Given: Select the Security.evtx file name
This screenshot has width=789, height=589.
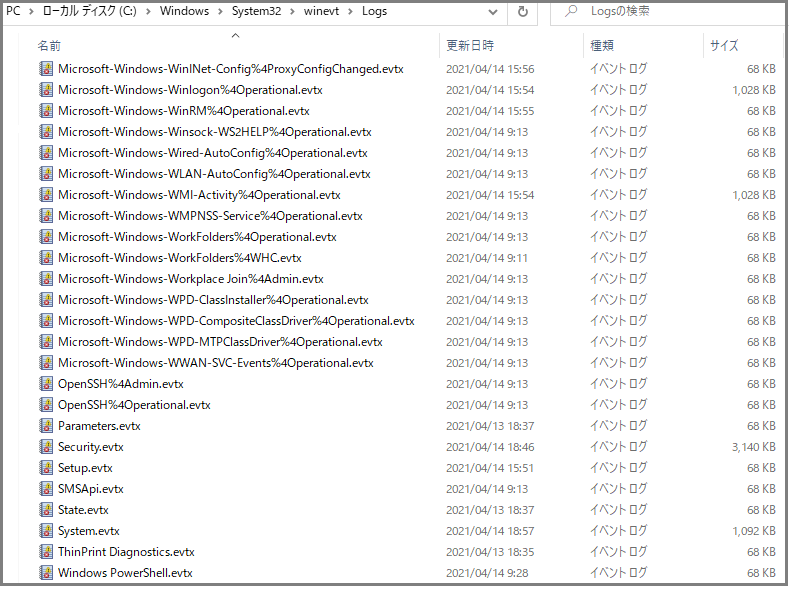Looking at the screenshot, I should click(91, 447).
